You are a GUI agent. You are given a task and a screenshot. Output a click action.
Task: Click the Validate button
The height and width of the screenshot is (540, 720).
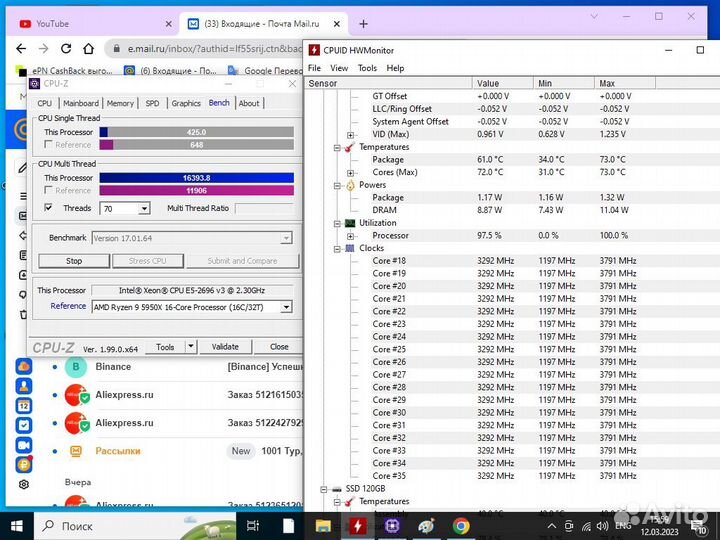pyautogui.click(x=225, y=347)
